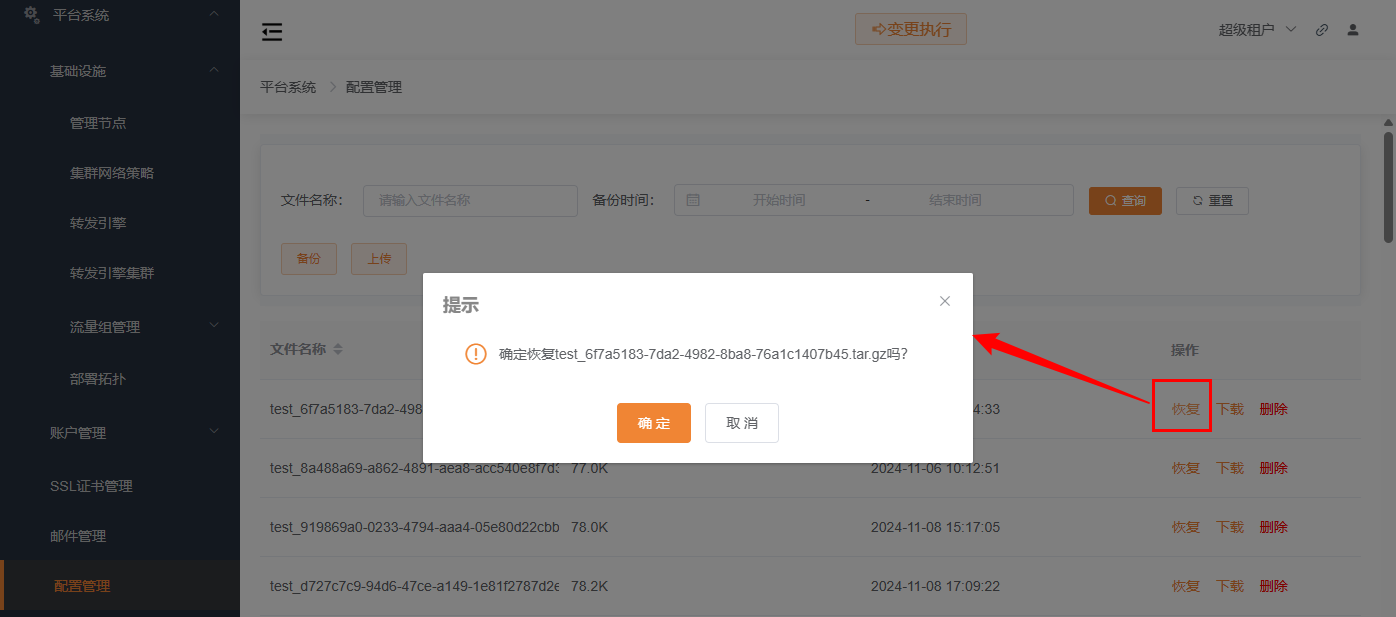Click the 变更执行 button at top
This screenshot has height=617, width=1396.
click(910, 29)
